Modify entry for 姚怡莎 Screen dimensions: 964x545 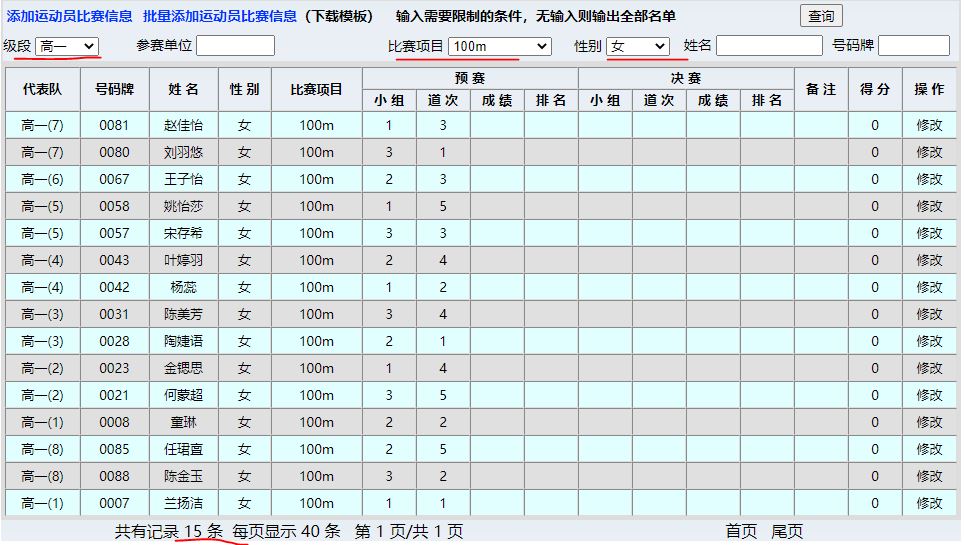929,206
